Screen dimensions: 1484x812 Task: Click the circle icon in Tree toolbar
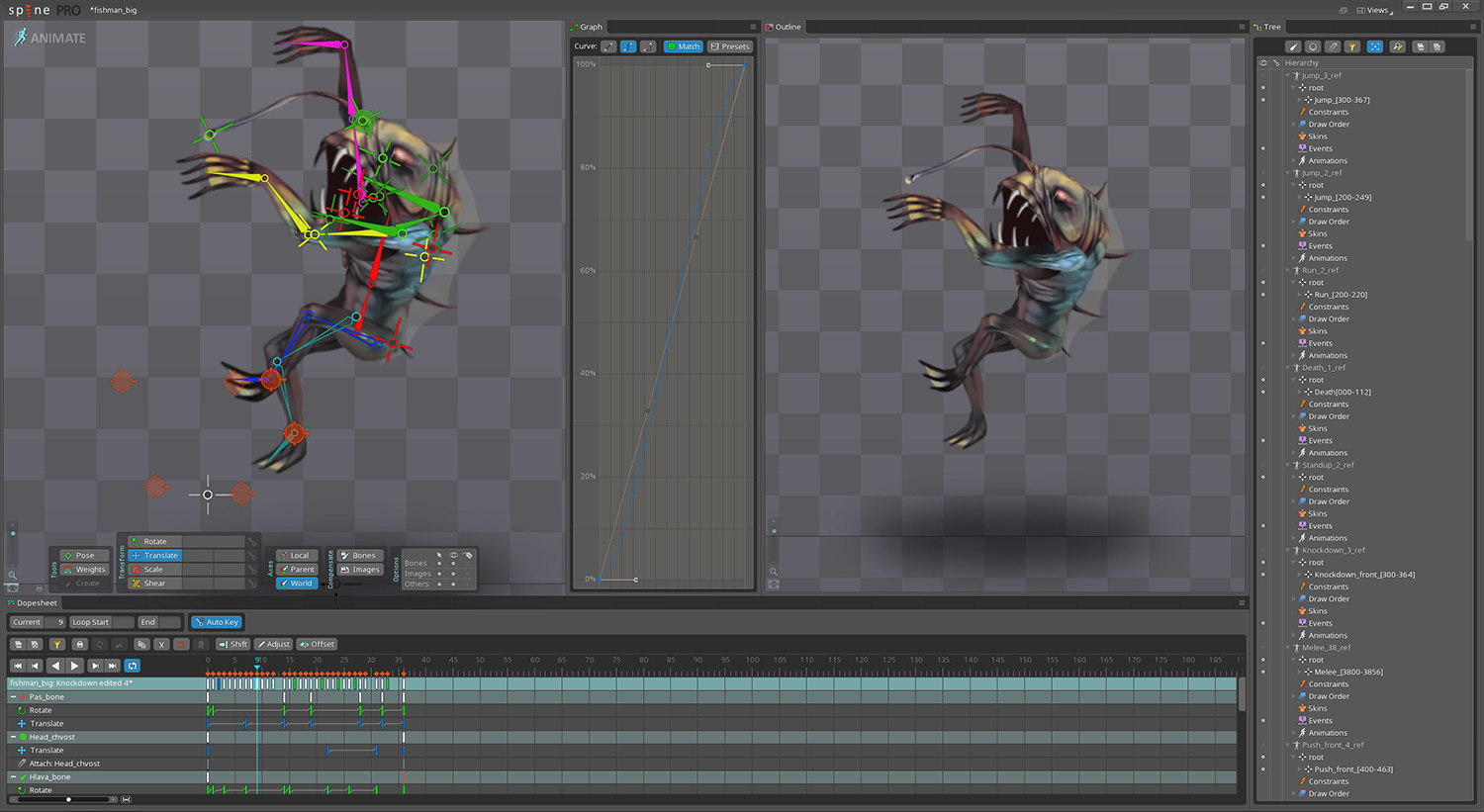[1313, 46]
